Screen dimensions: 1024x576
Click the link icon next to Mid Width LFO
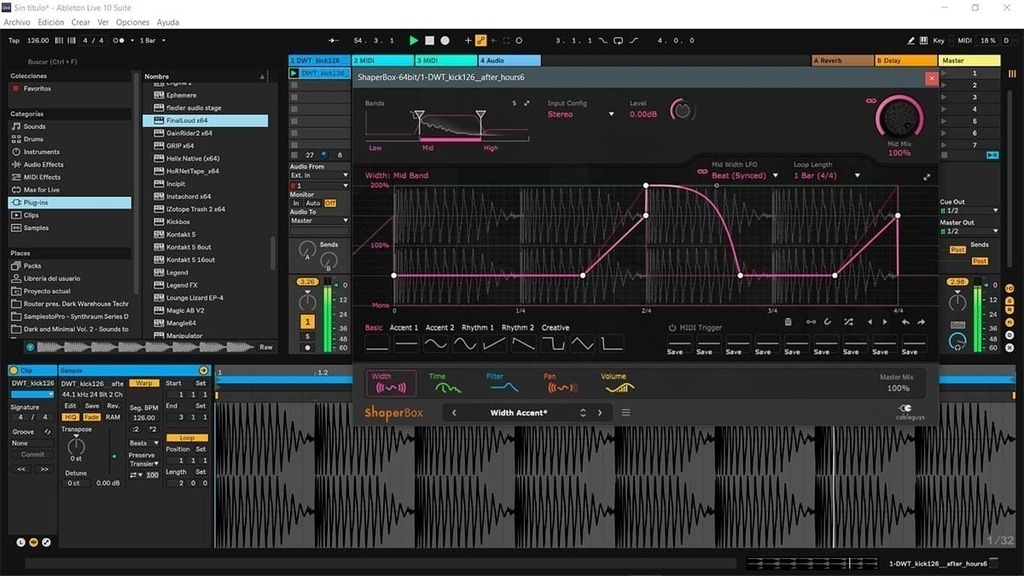point(702,172)
